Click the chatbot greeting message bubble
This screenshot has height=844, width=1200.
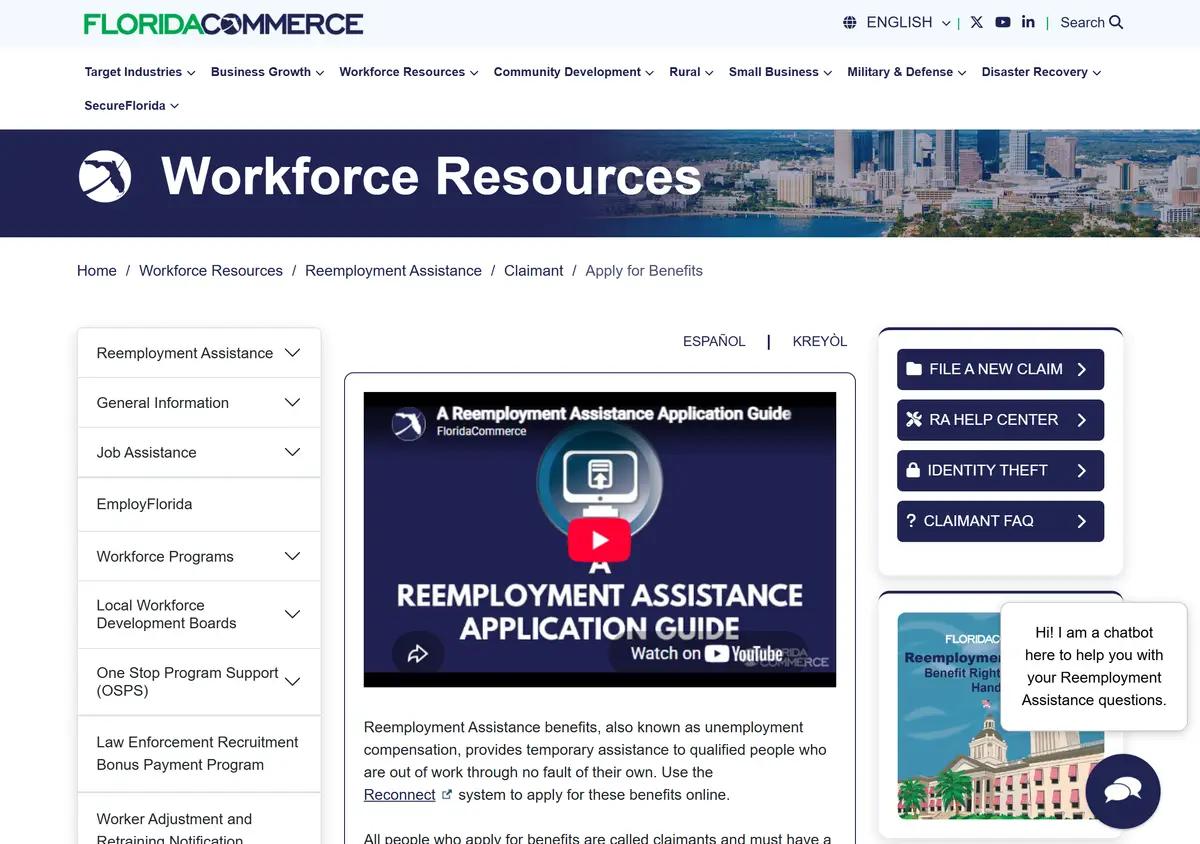pyautogui.click(x=1093, y=666)
